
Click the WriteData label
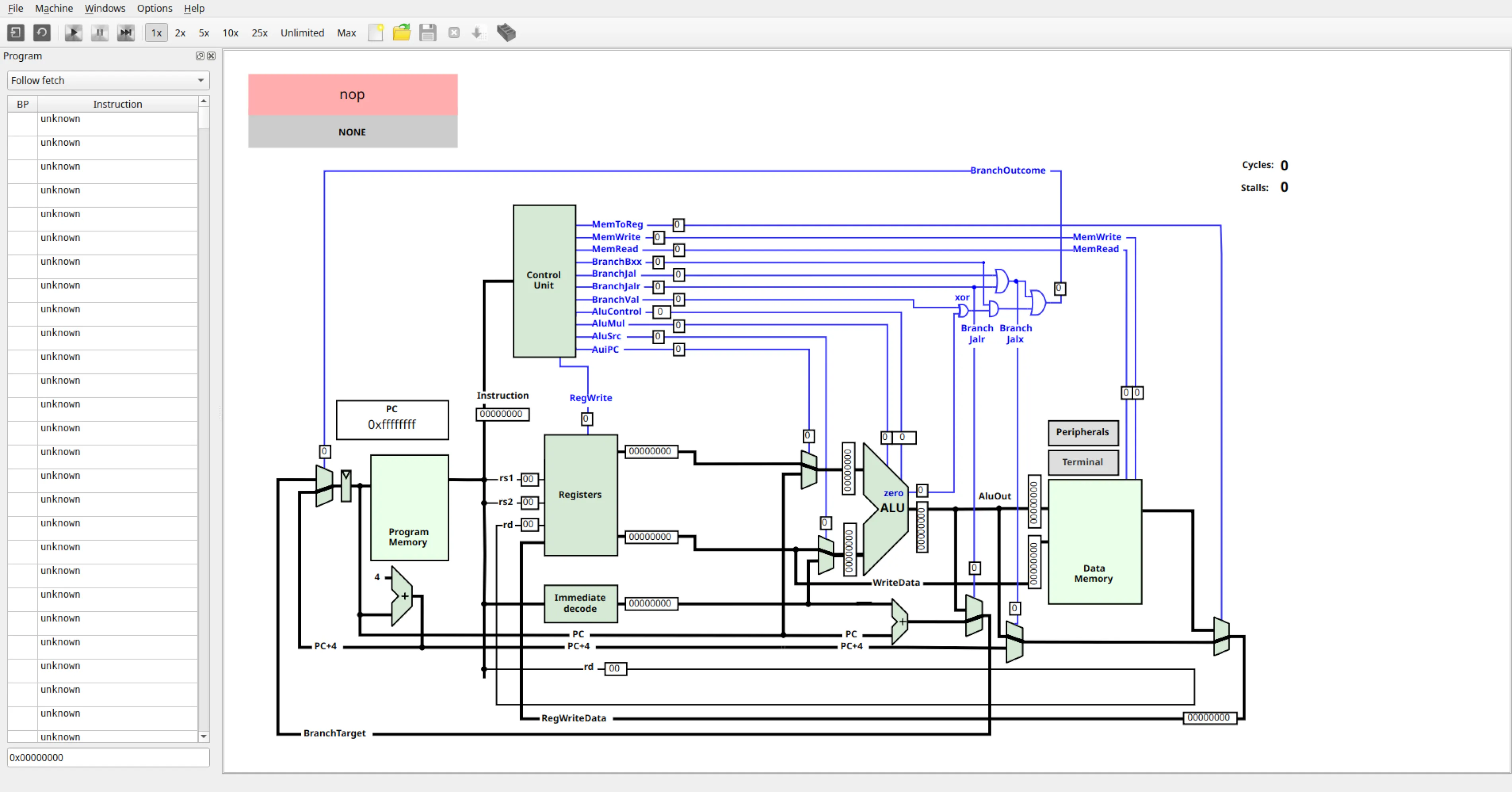coord(896,582)
